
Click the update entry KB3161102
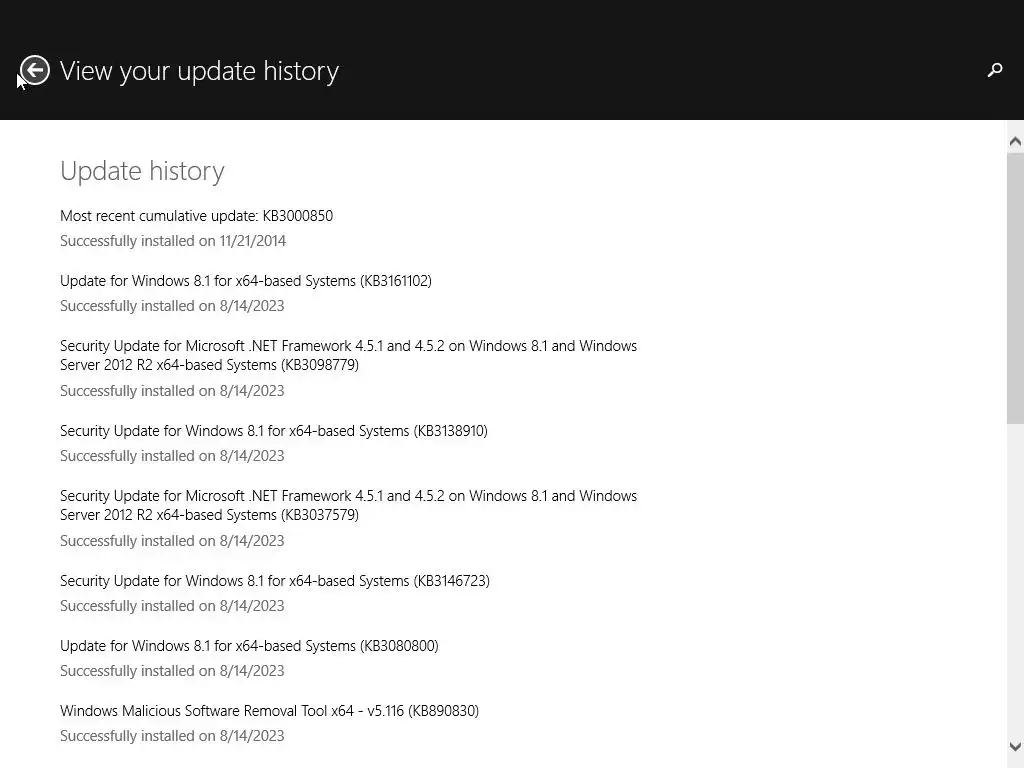click(x=245, y=281)
